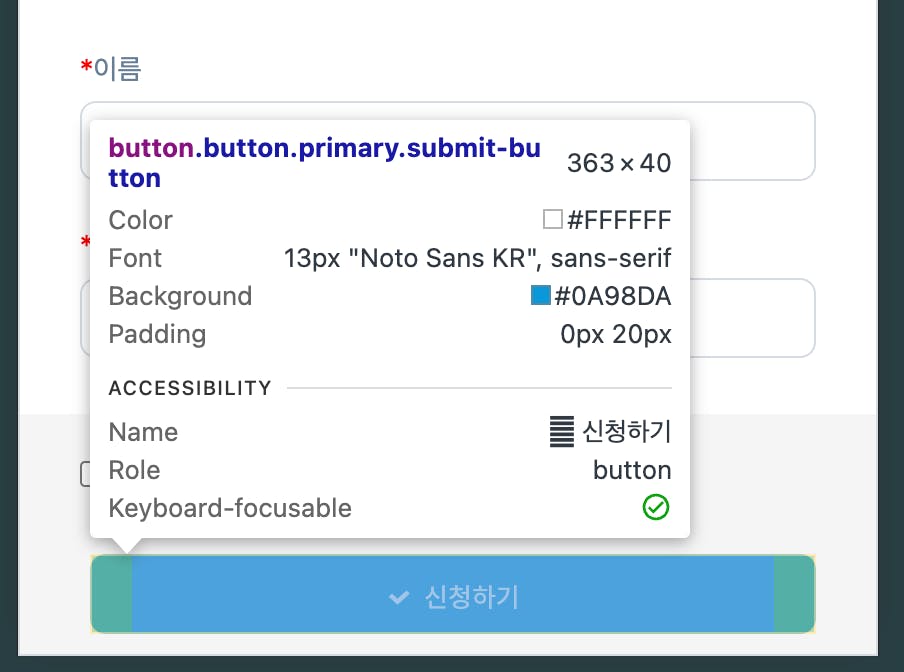Click the Keyboard-focusable label text
The width and height of the screenshot is (904, 672).
(x=230, y=508)
